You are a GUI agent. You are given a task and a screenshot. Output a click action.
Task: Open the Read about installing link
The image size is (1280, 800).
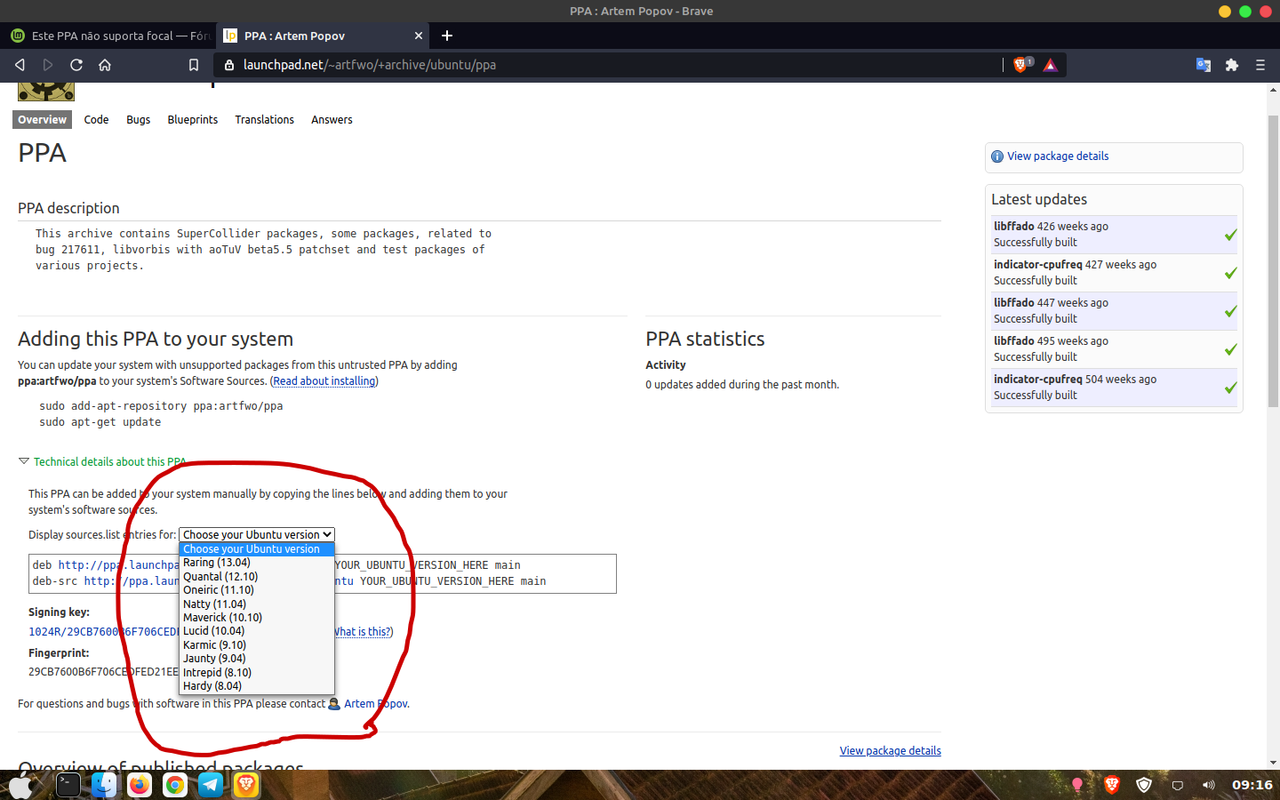coord(325,381)
